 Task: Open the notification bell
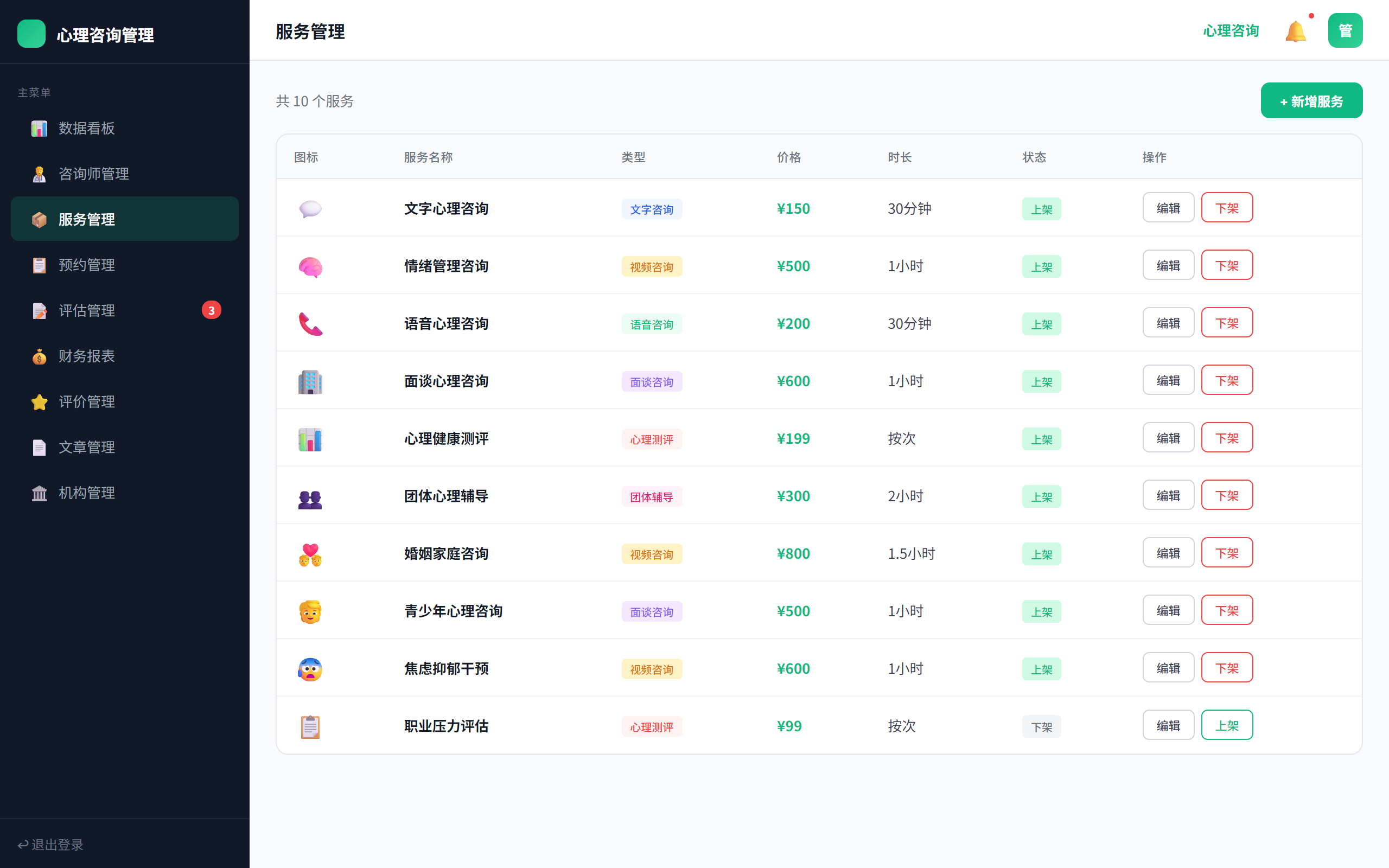click(x=1295, y=31)
